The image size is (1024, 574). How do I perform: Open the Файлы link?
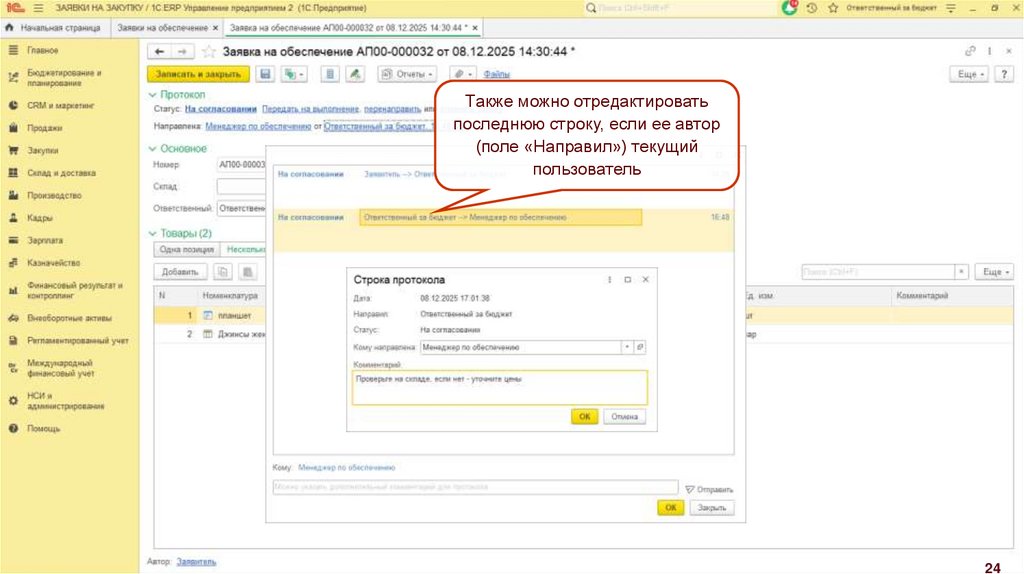497,74
